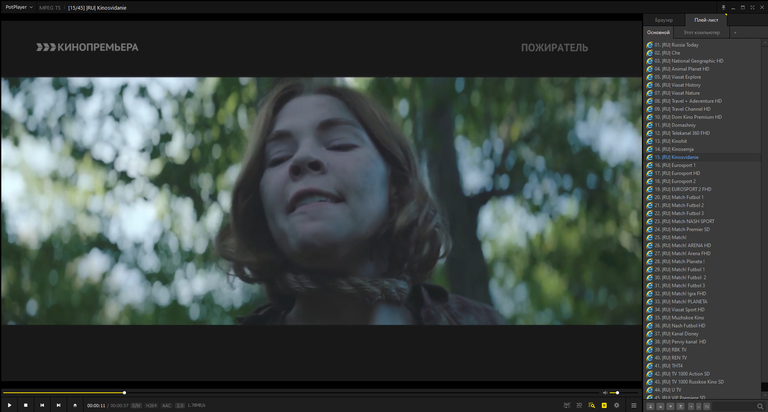Stop playback with the Stop button
768x412 pixels.
[x=25, y=405]
